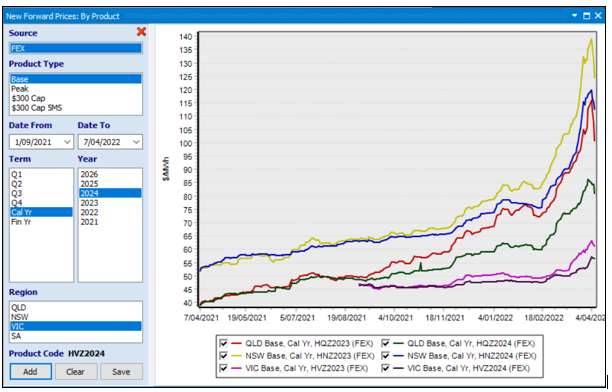The image size is (612, 392).
Task: Toggle NSW Base HNZ2023 series checkbox
Action: click(x=223, y=356)
